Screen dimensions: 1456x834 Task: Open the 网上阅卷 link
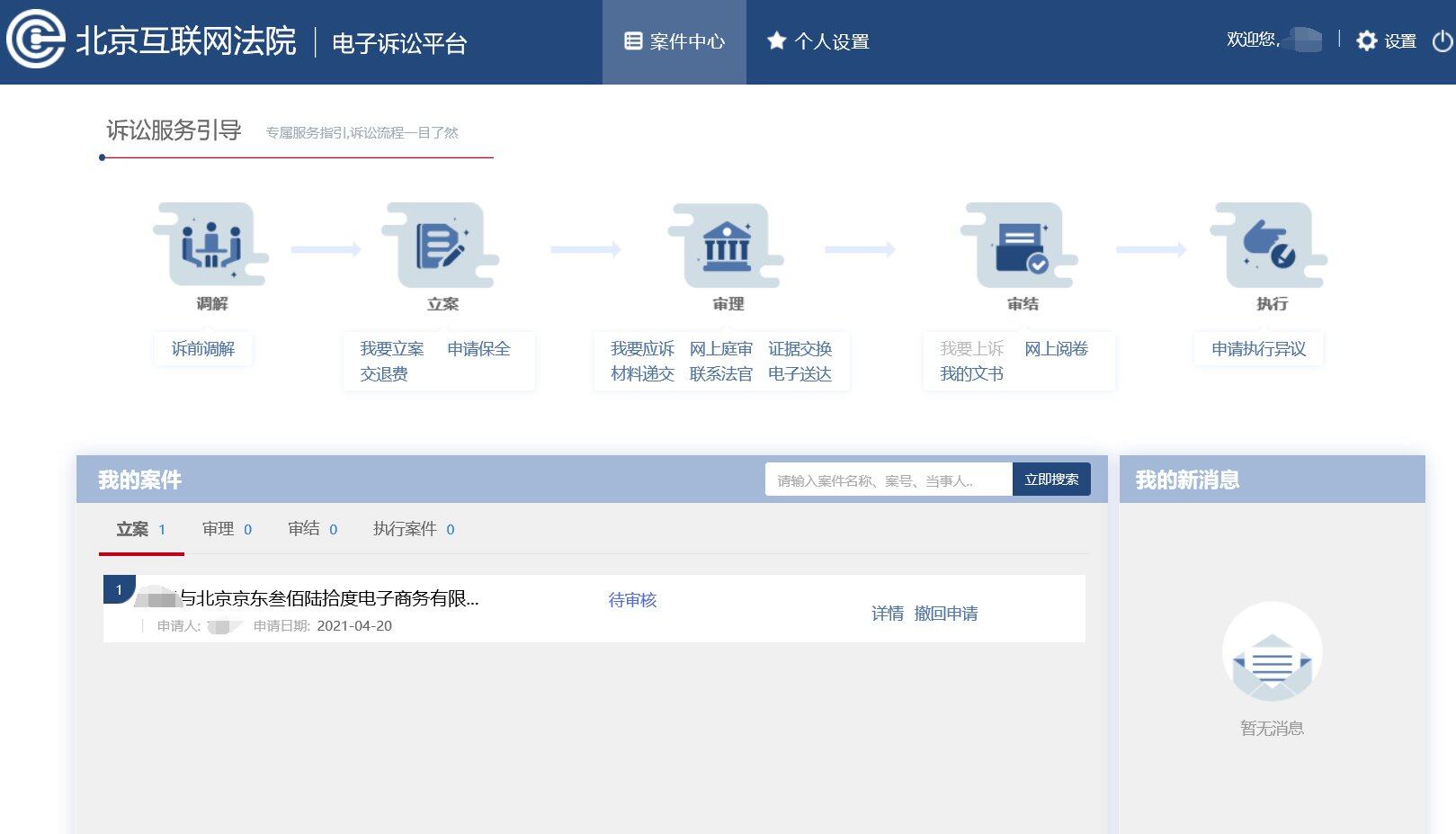[x=1056, y=349]
